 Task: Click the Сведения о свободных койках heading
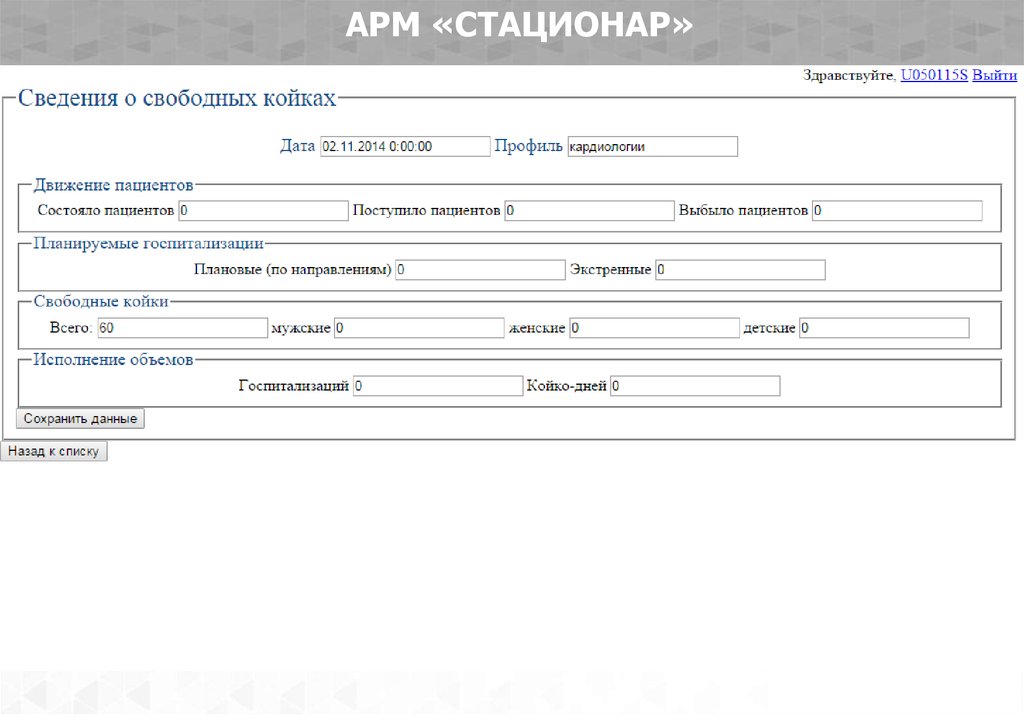(x=177, y=99)
